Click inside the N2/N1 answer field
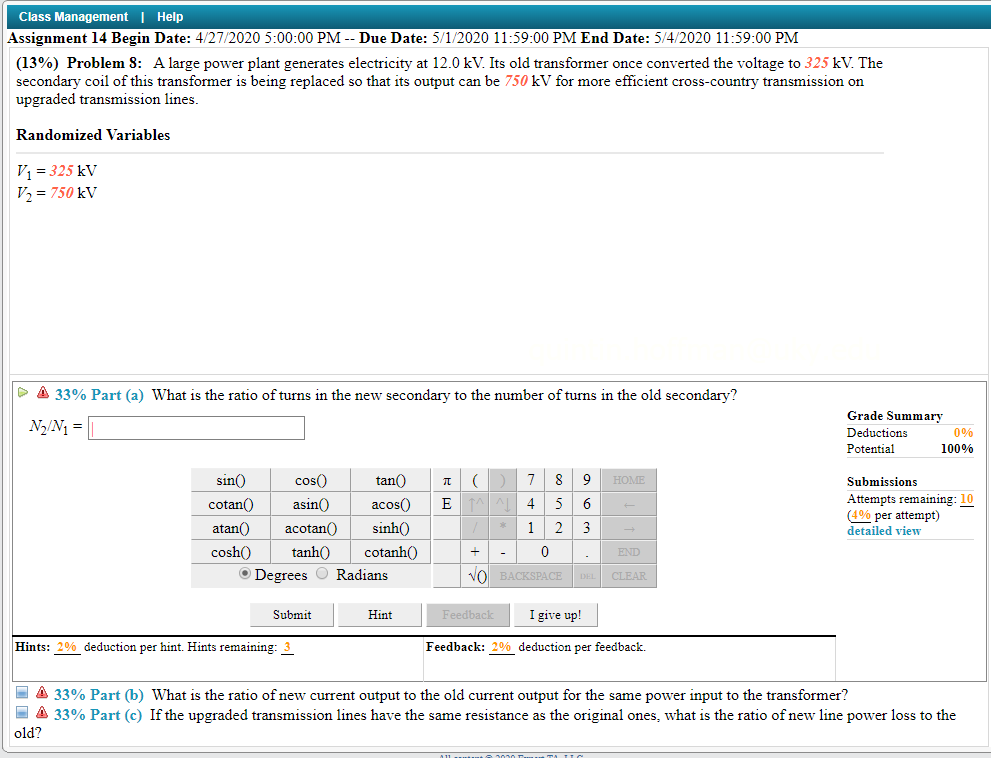Screen dimensions: 991x758 (x=195, y=427)
